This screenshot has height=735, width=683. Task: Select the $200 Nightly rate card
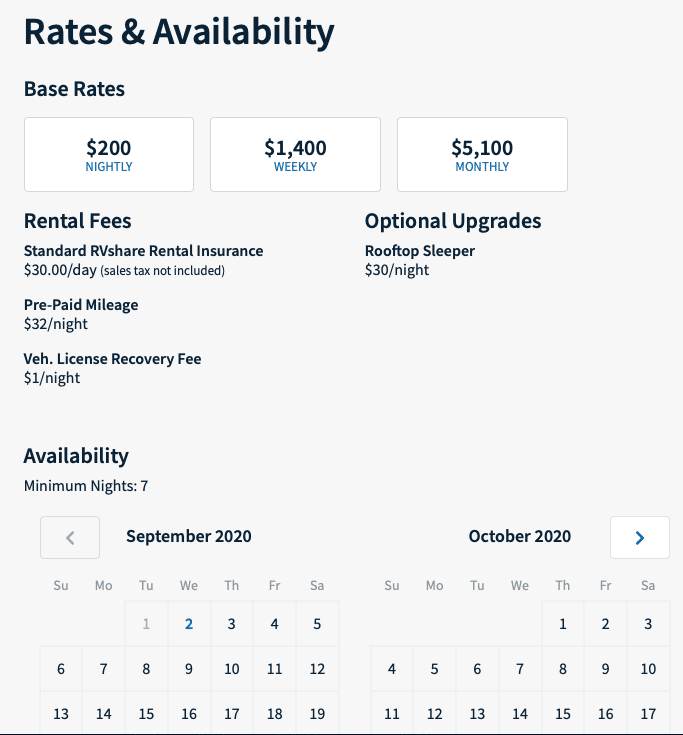coord(109,154)
